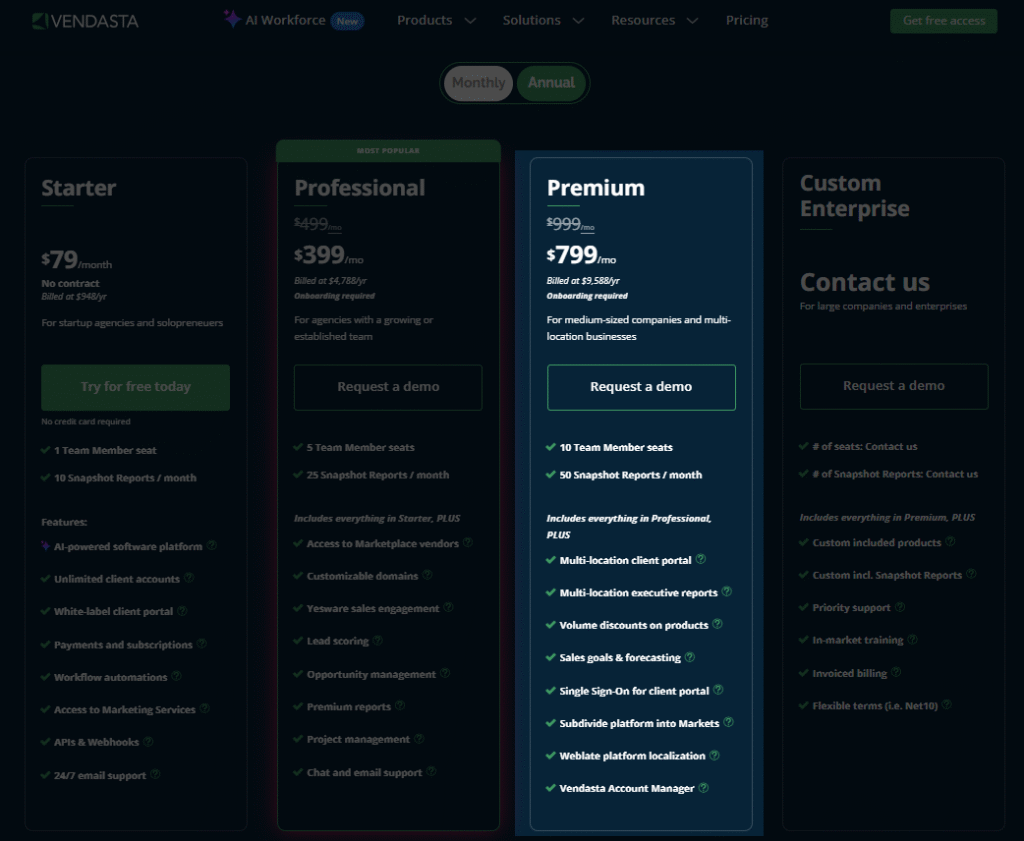Open info icon next to Lead scoring
Viewport: 1024px width, 841px height.
(x=378, y=640)
